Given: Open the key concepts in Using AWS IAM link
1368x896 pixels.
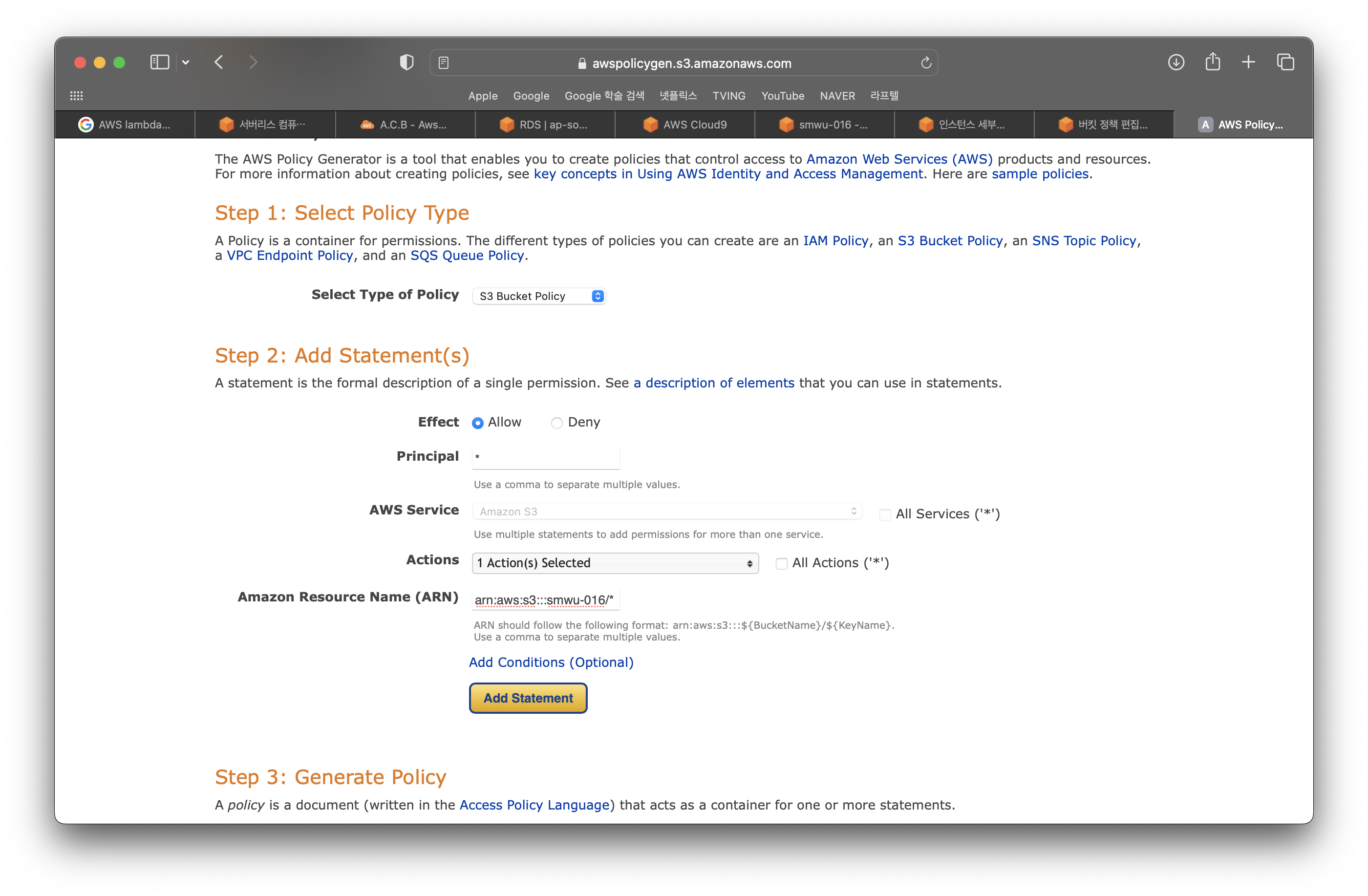Looking at the screenshot, I should (728, 173).
